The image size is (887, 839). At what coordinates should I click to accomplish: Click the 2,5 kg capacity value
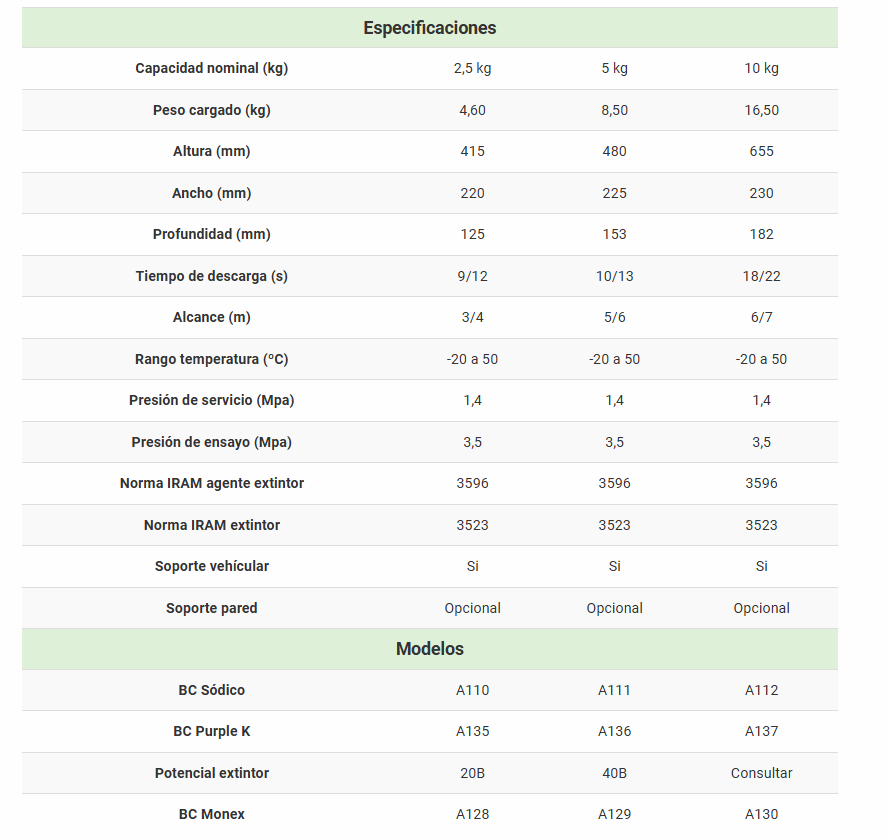[472, 69]
